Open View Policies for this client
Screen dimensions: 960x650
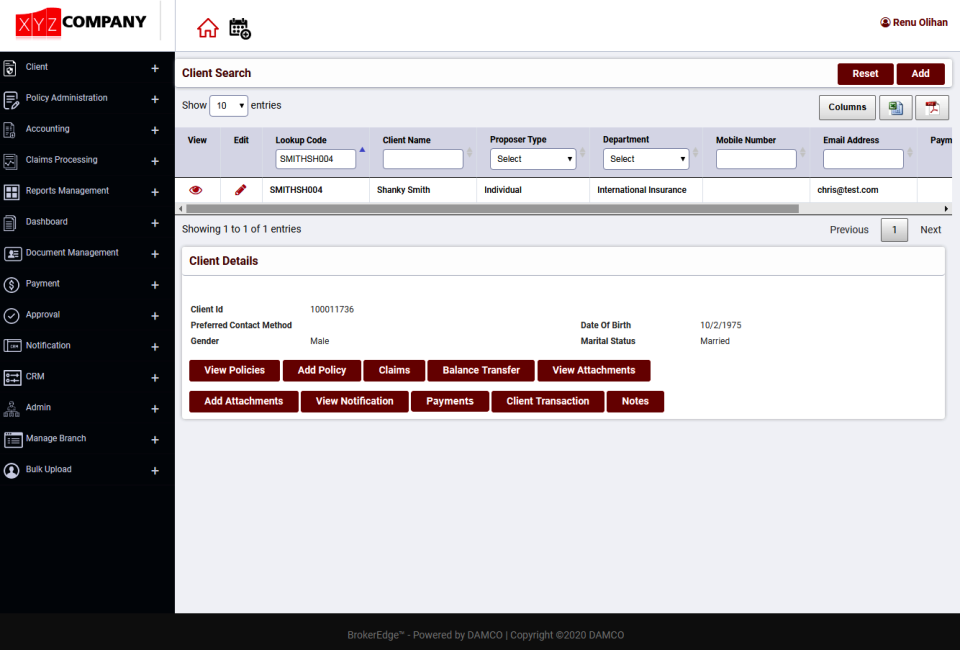click(x=234, y=370)
